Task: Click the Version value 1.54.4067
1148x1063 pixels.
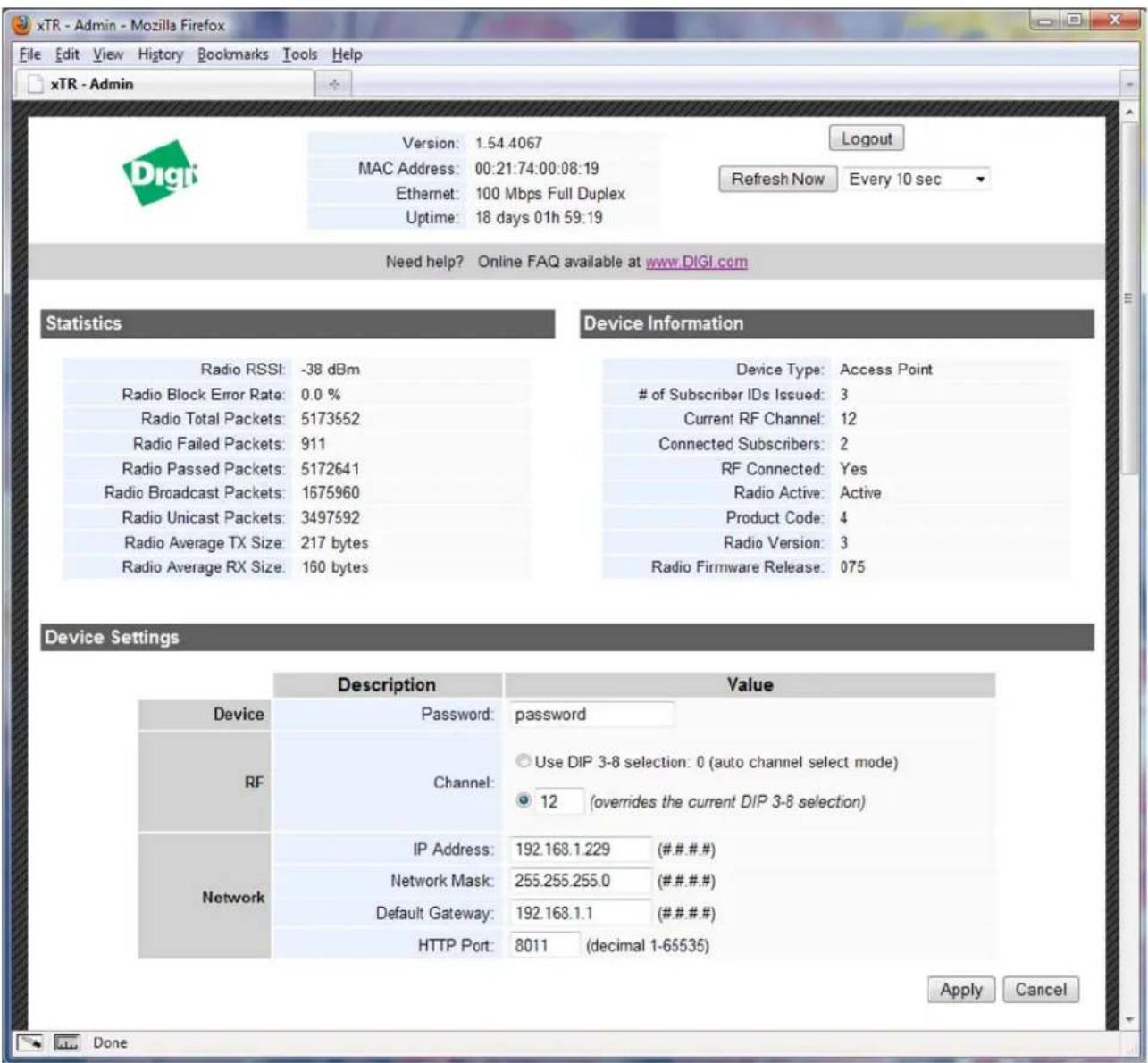Action: [508, 143]
